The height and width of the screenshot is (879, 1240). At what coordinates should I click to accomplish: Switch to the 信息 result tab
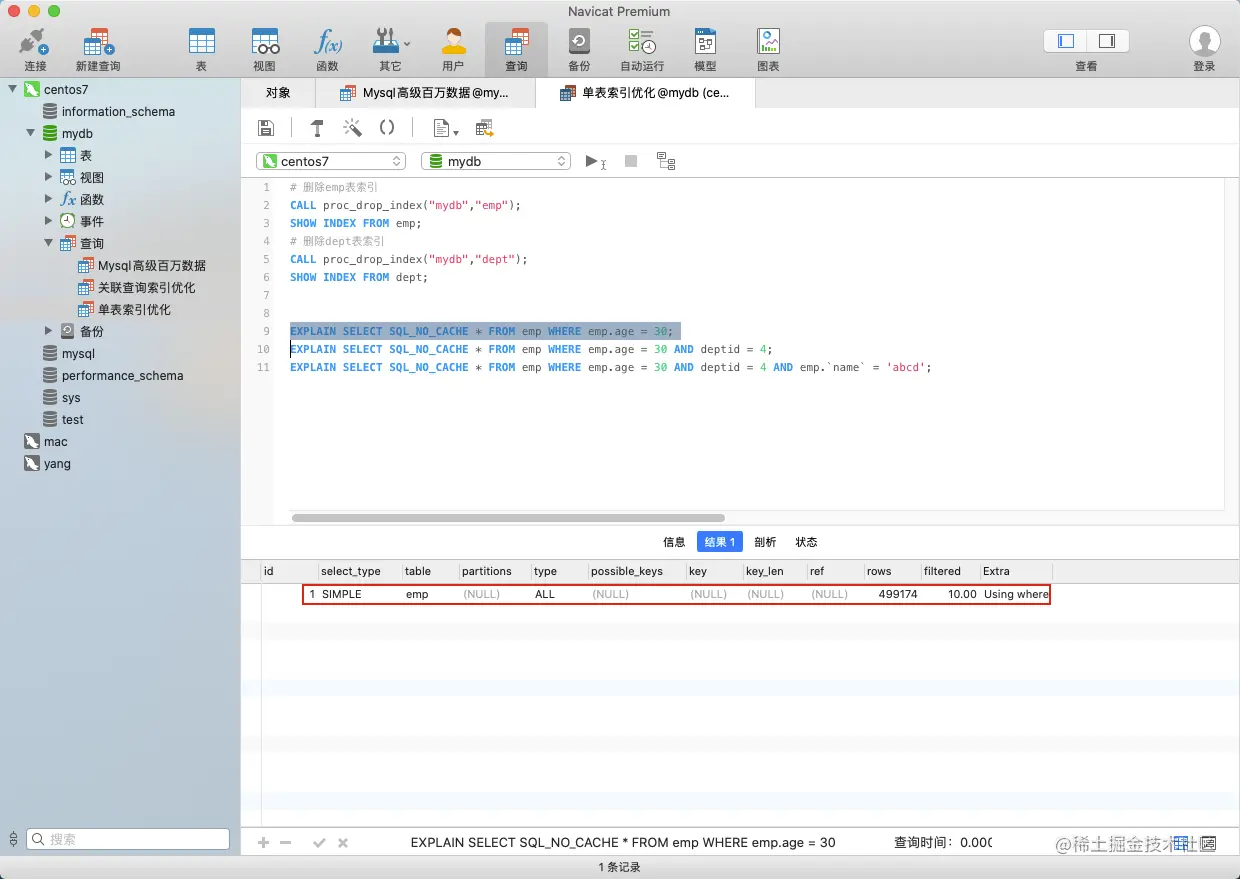pos(675,542)
